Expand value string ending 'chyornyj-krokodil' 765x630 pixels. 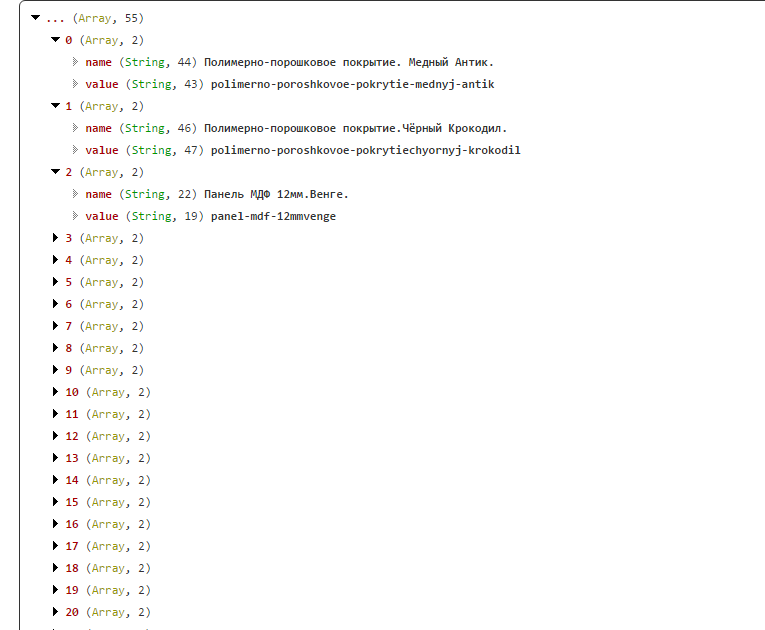click(75, 149)
